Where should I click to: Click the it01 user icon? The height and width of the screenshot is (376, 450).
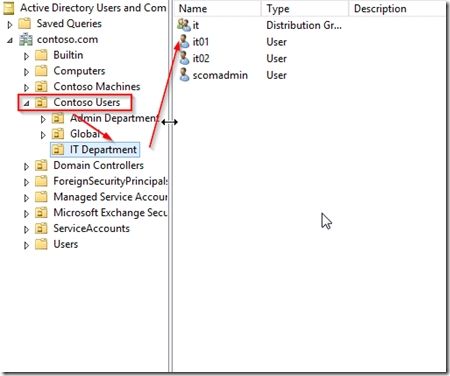[x=184, y=42]
